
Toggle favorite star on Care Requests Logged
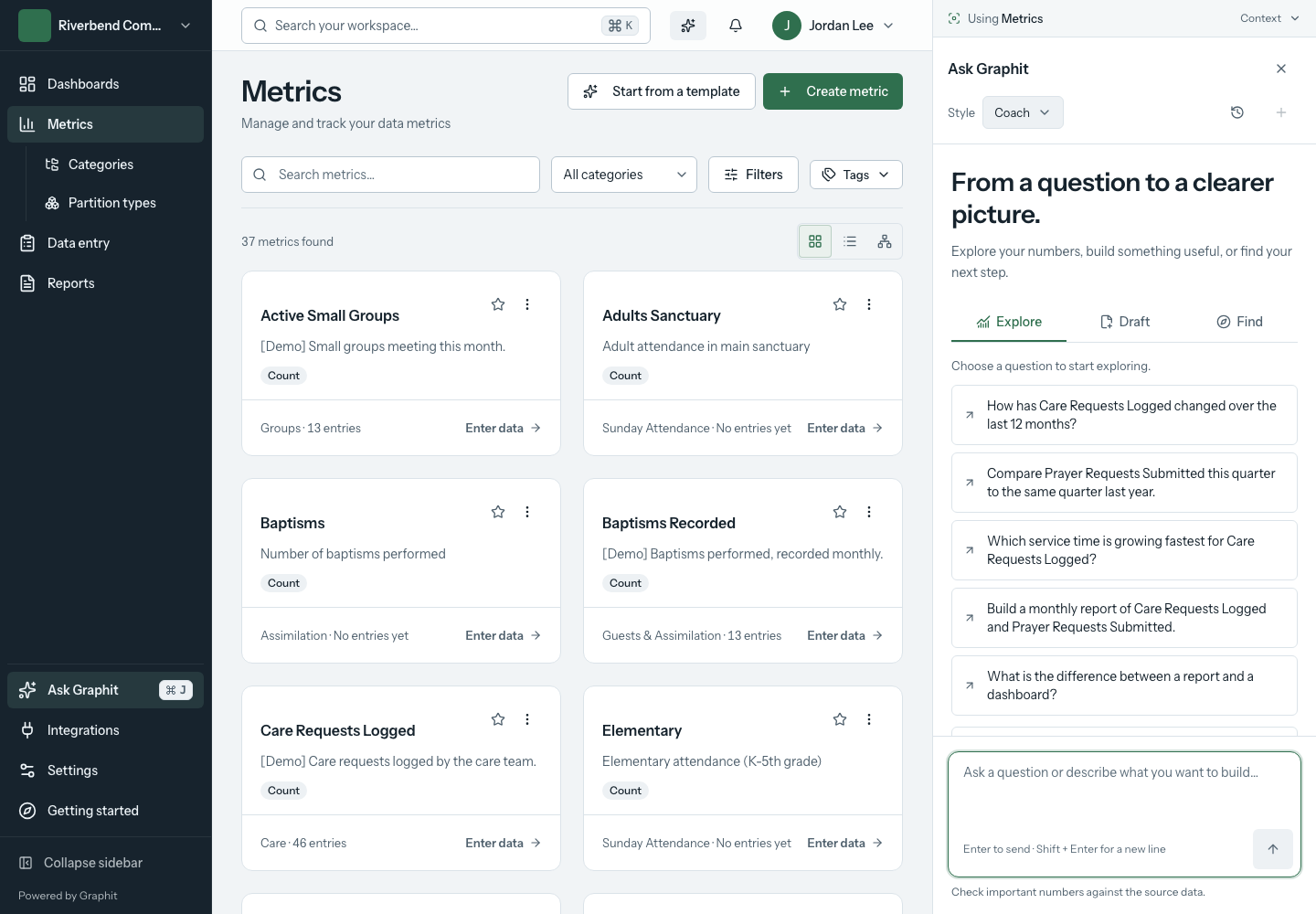[498, 719]
